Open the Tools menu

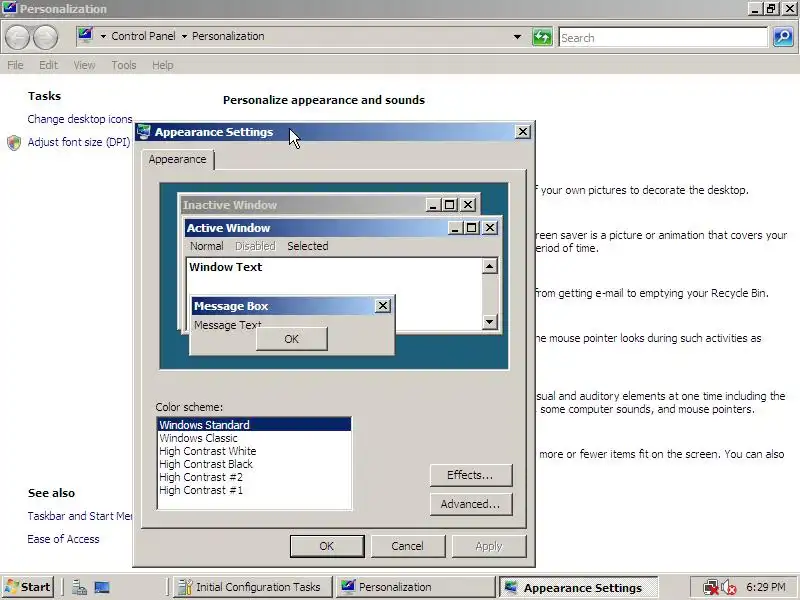coord(124,65)
